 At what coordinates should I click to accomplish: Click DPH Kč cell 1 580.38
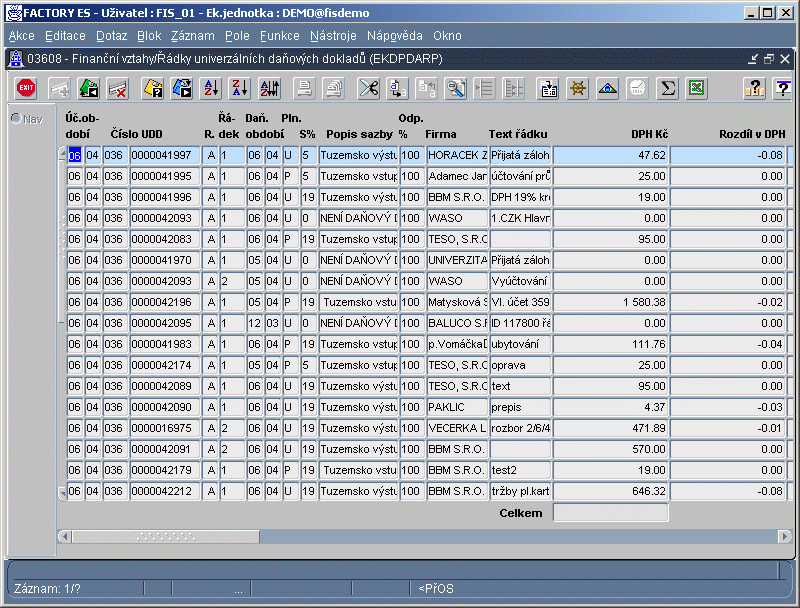tap(611, 302)
